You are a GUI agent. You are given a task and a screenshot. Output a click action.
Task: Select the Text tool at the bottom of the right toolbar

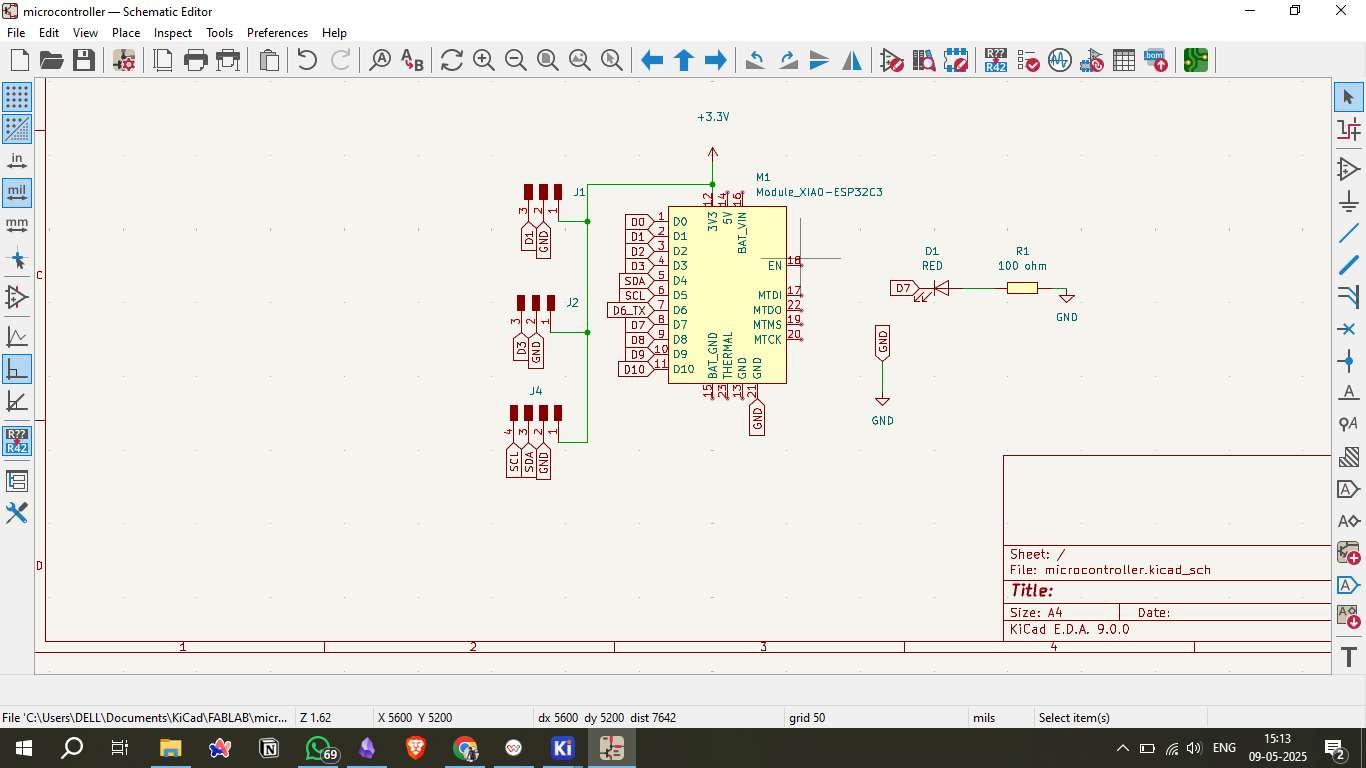[1348, 657]
